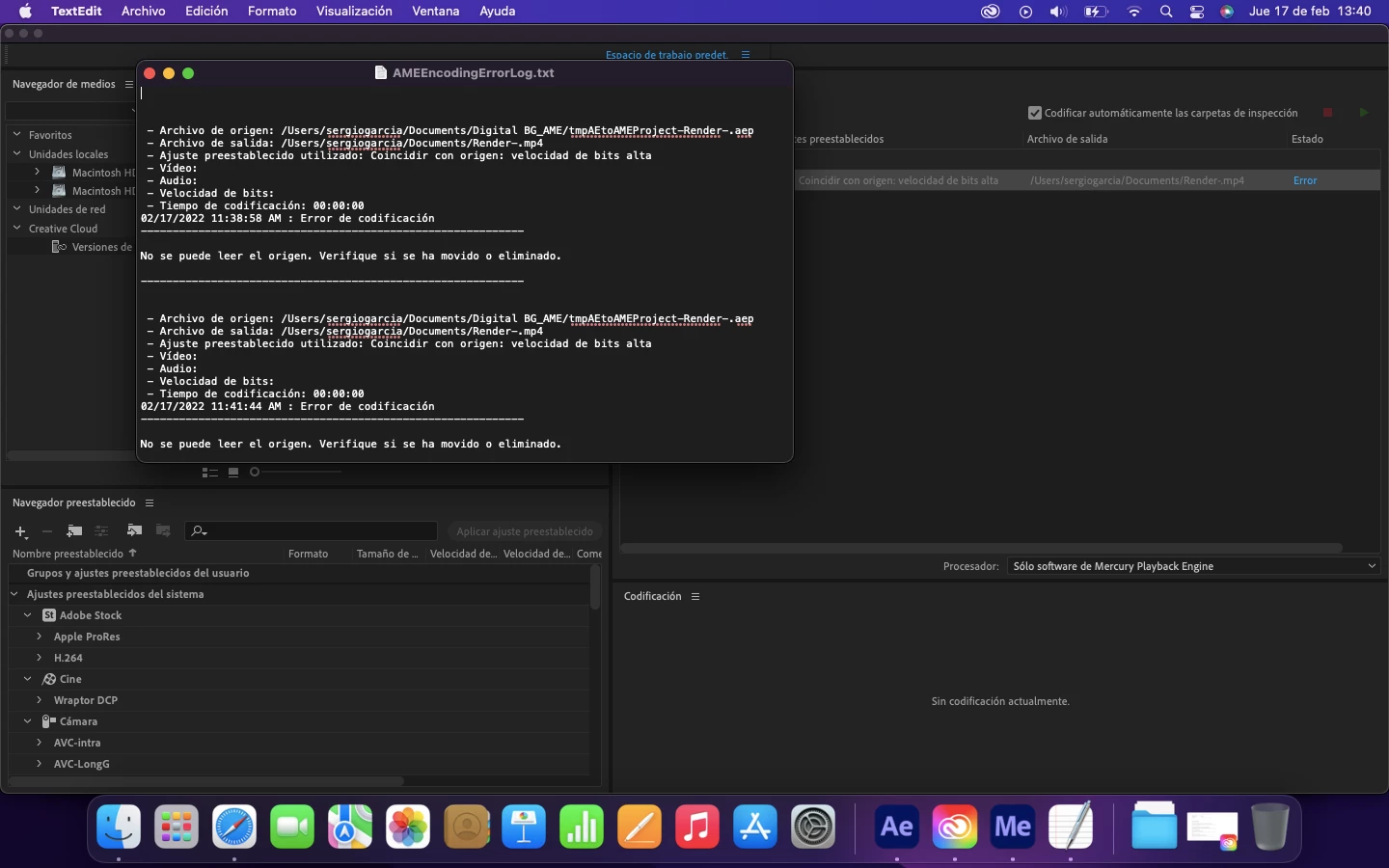Click the Tamaño de column header
This screenshot has height=868, width=1389.
[x=388, y=554]
